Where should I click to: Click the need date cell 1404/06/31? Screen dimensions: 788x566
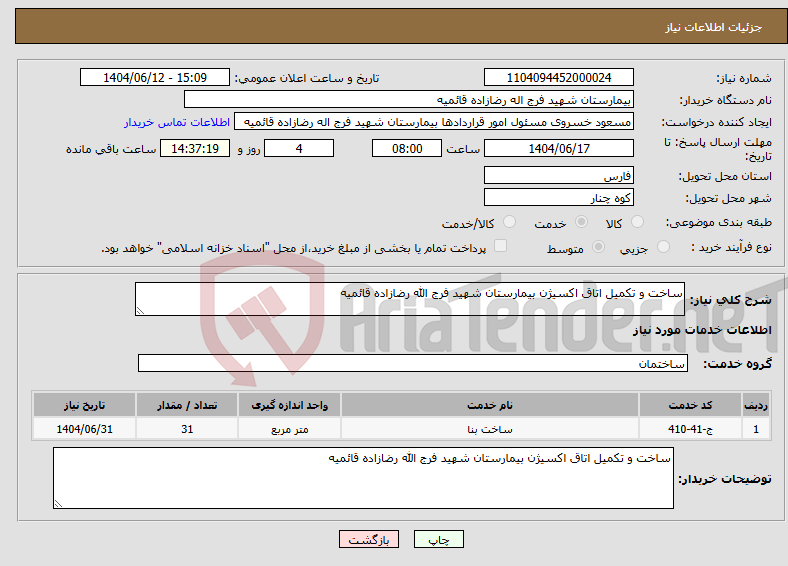(x=84, y=429)
